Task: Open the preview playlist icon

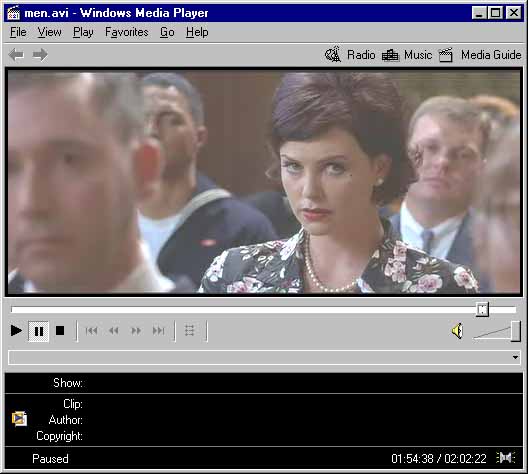Action: coord(190,331)
